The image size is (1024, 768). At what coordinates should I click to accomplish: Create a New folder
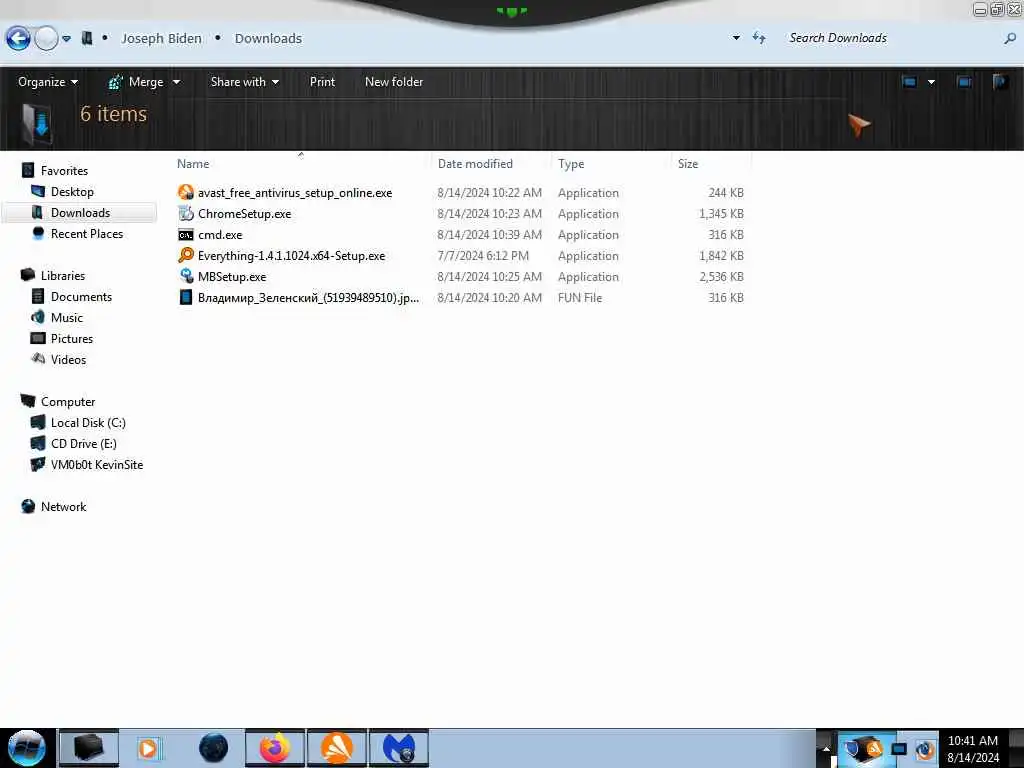click(x=394, y=82)
